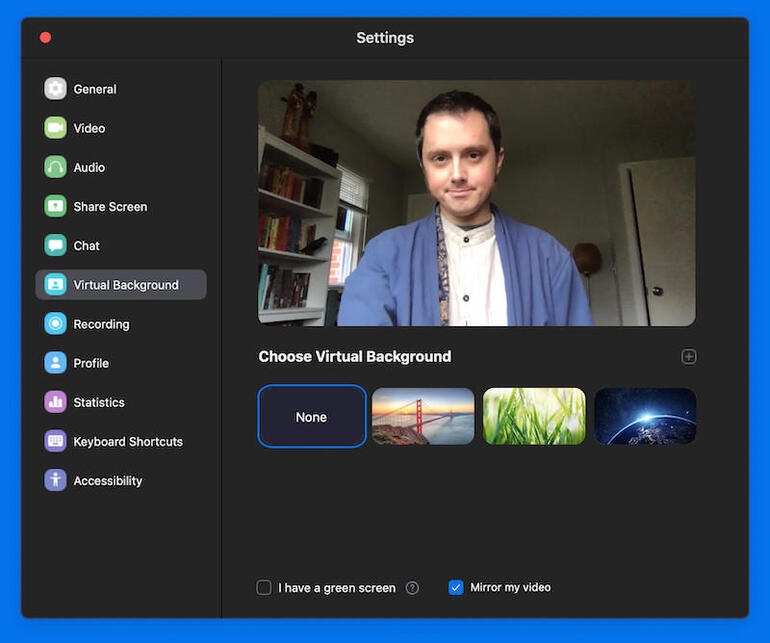770x643 pixels.
Task: Pick the green grass background
Action: [x=534, y=416]
